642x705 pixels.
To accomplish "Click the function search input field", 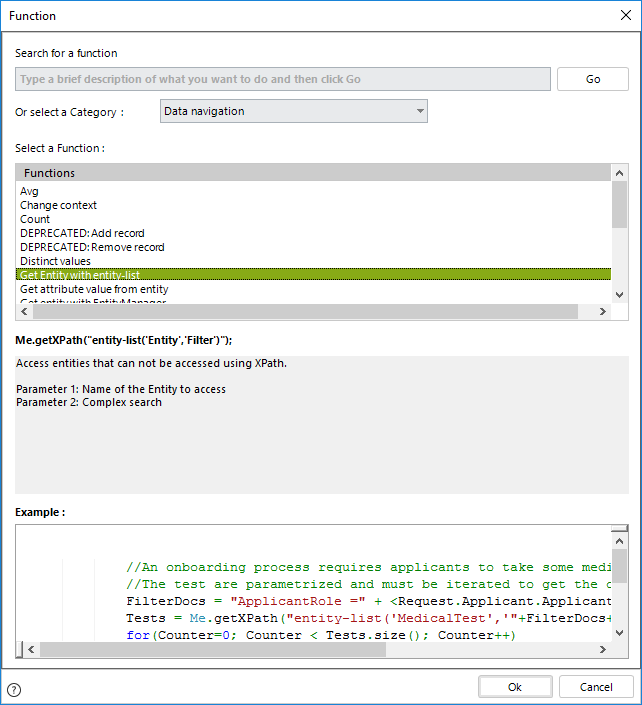I will tap(282, 79).
